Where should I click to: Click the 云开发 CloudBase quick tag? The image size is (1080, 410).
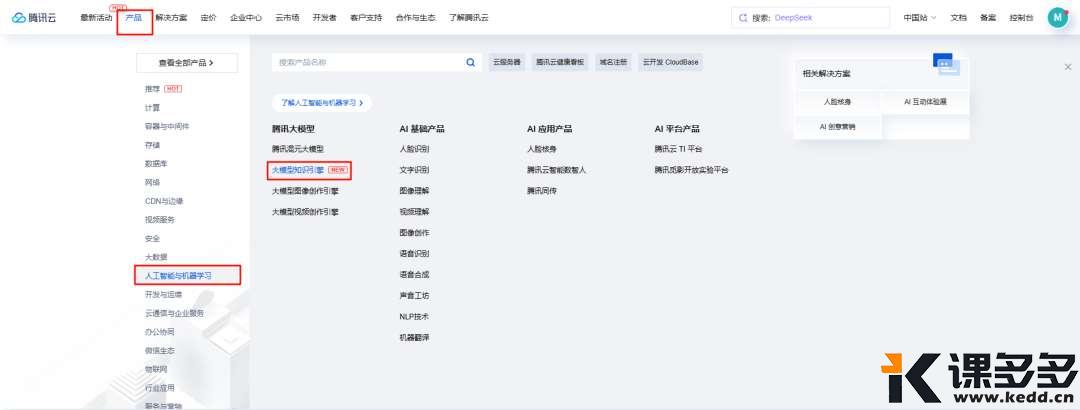tap(670, 62)
